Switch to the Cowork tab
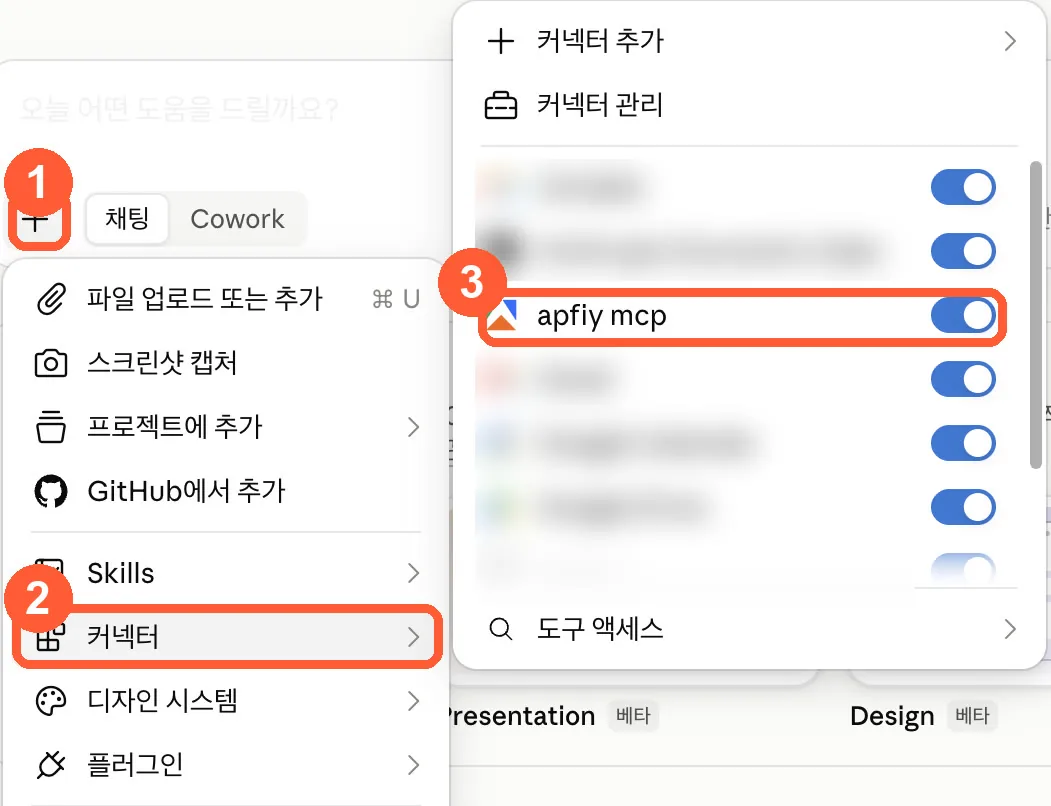 coord(237,219)
